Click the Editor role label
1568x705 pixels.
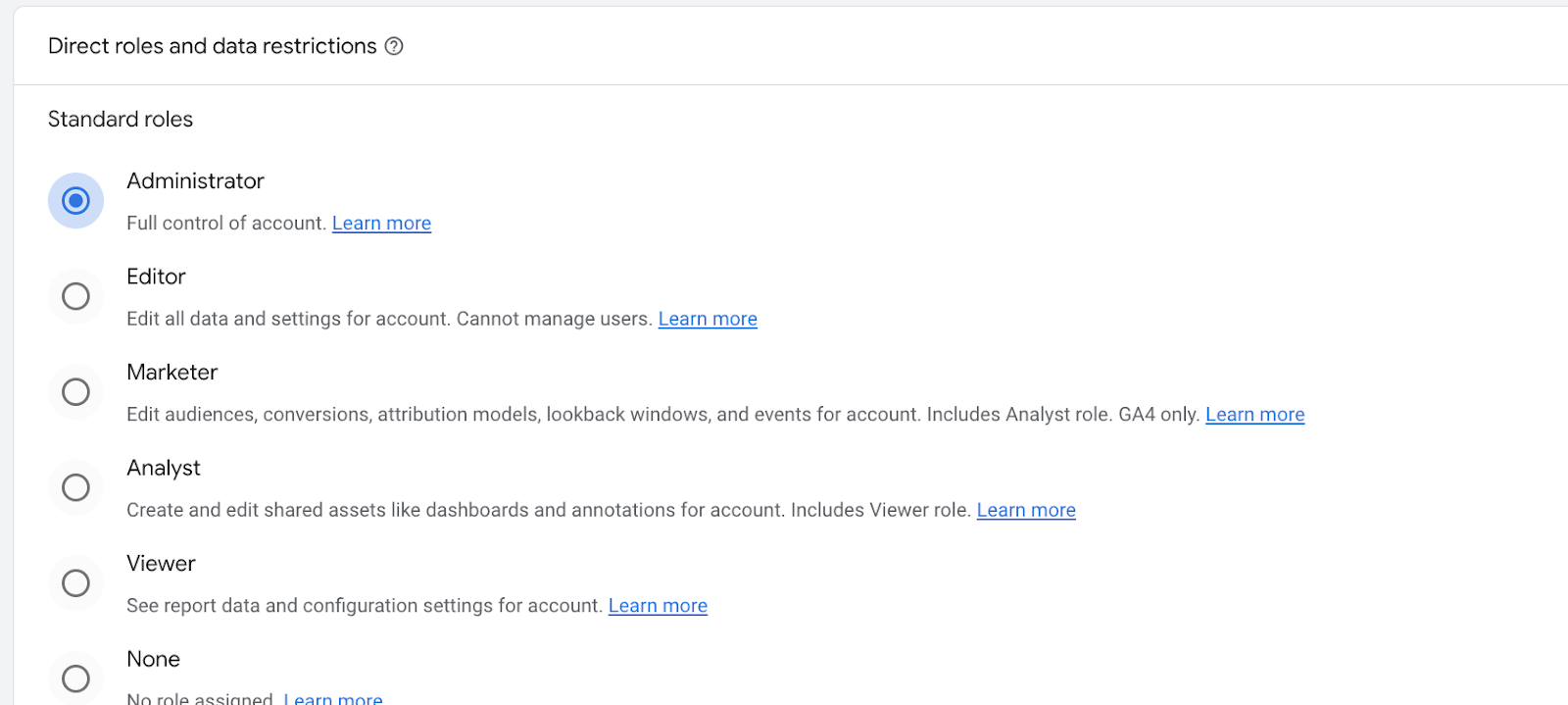pyautogui.click(x=156, y=277)
